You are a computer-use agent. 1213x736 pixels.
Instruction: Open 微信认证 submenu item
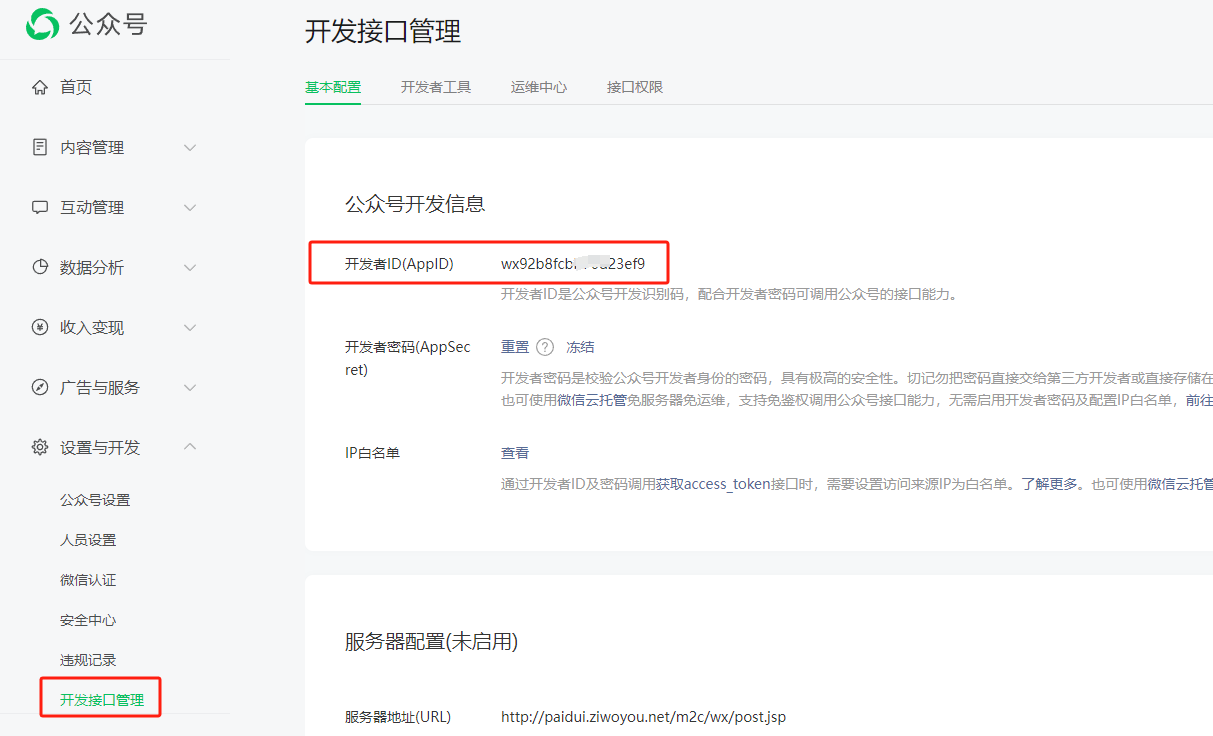(88, 580)
